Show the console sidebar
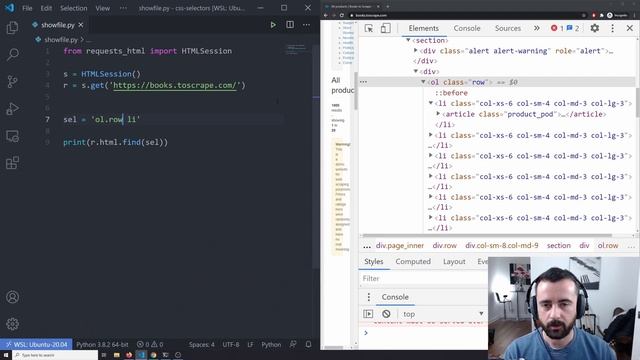This screenshot has width=640, height=360. [x=368, y=314]
